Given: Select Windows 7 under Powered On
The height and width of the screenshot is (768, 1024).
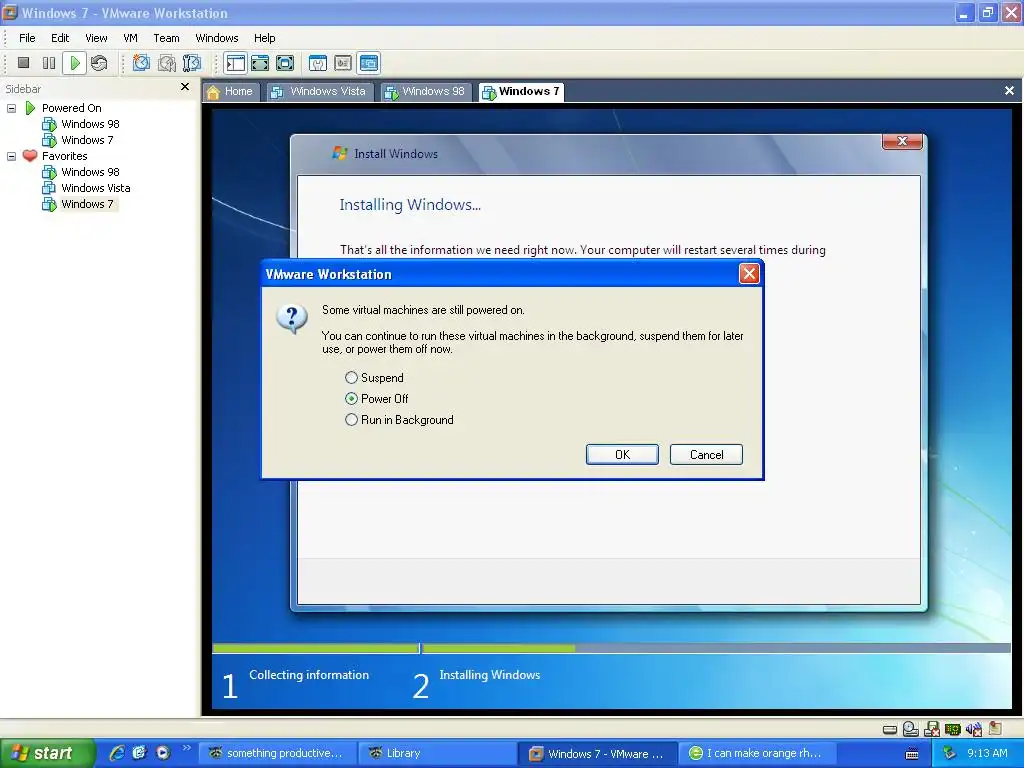Looking at the screenshot, I should (78, 140).
